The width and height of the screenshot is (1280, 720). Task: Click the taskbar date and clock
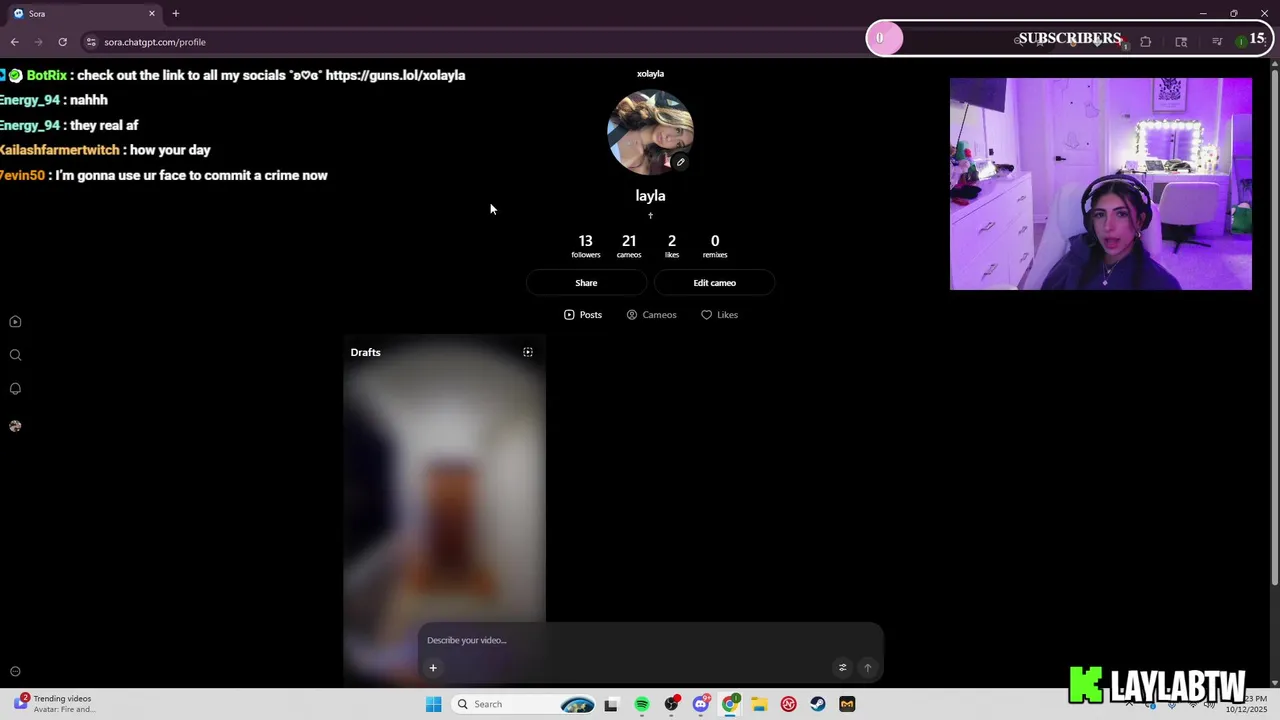click(x=1246, y=704)
